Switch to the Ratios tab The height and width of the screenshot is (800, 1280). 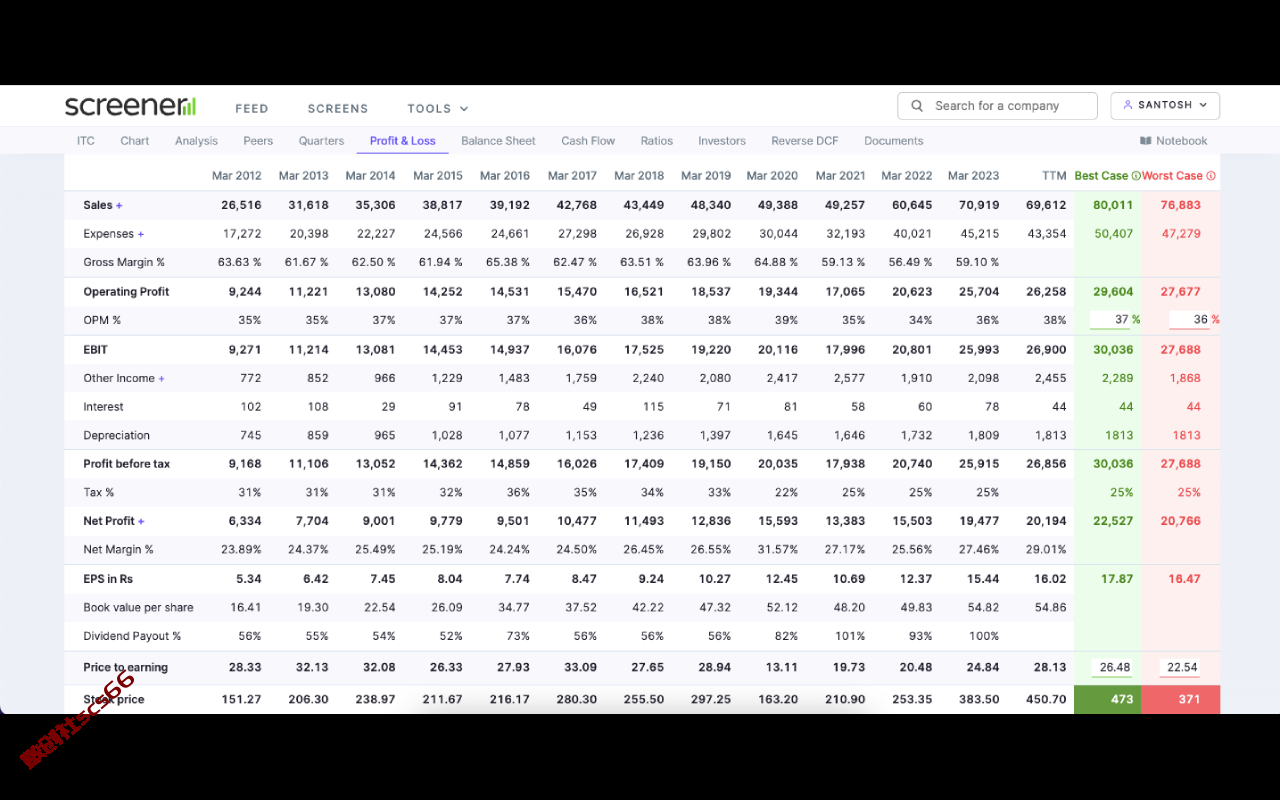coord(657,141)
